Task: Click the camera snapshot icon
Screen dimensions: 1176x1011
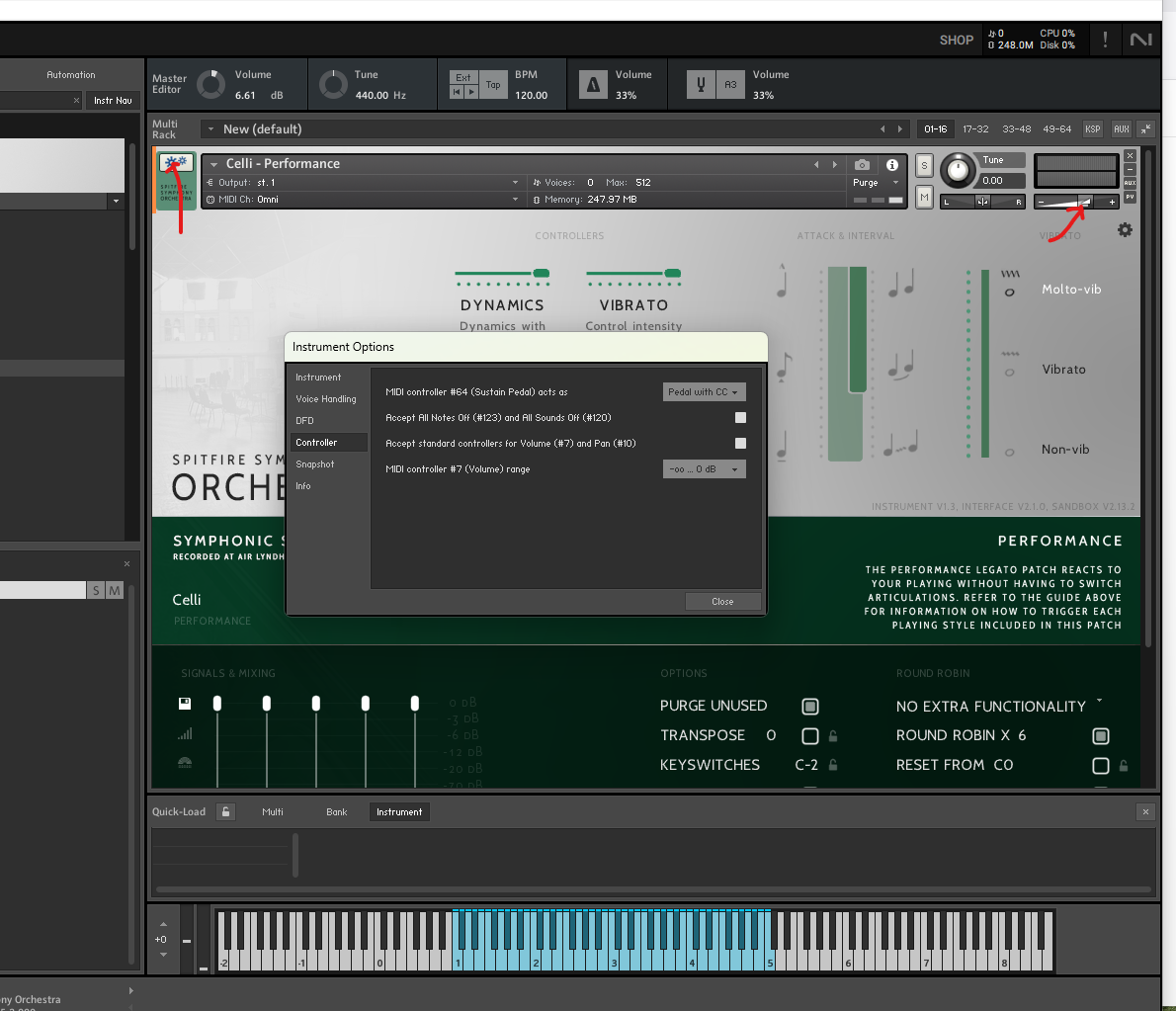Action: tap(863, 165)
